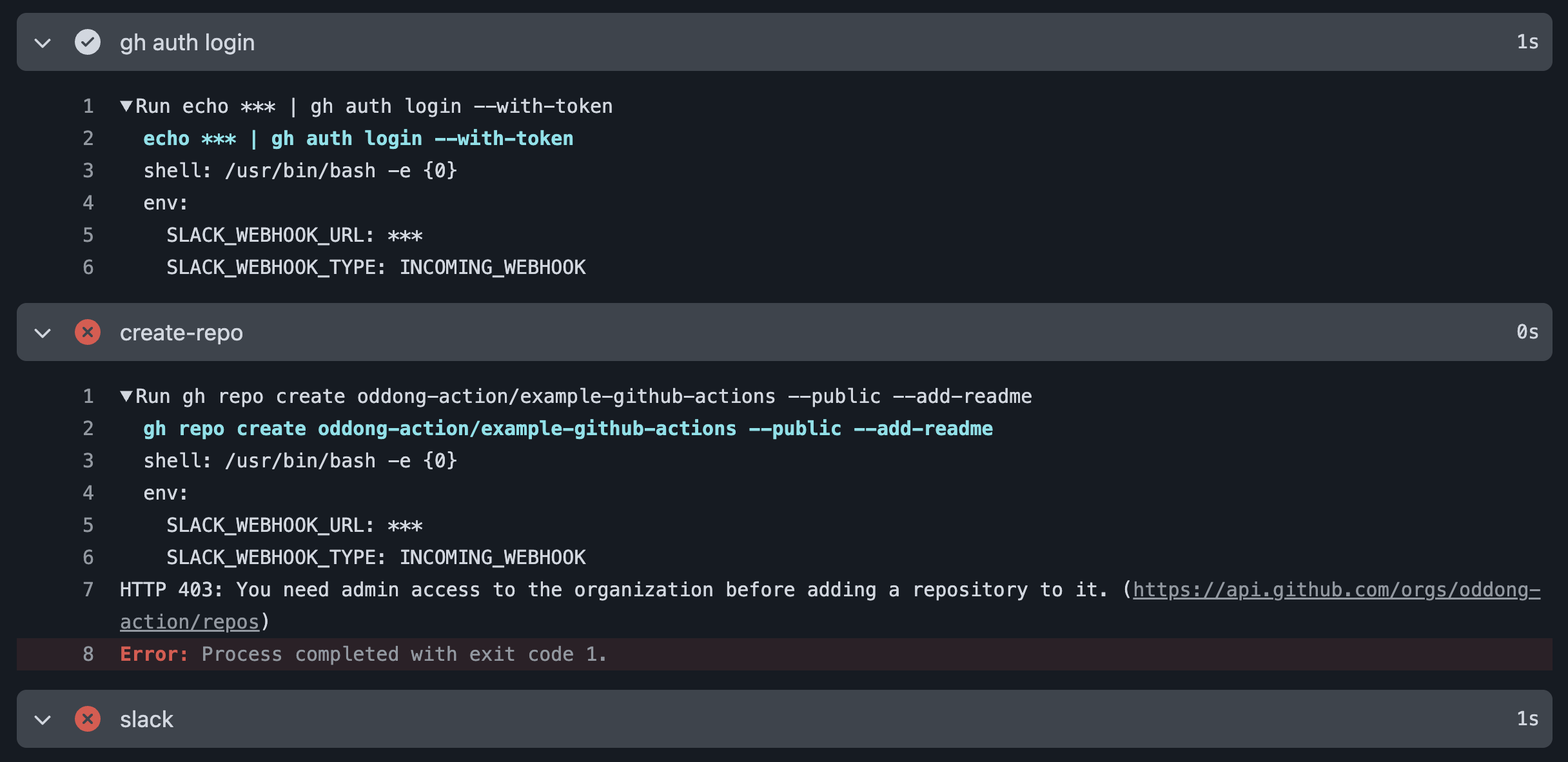Click 'shell: /usr/bin/bash -e {0}' in create-repo log

(300, 461)
